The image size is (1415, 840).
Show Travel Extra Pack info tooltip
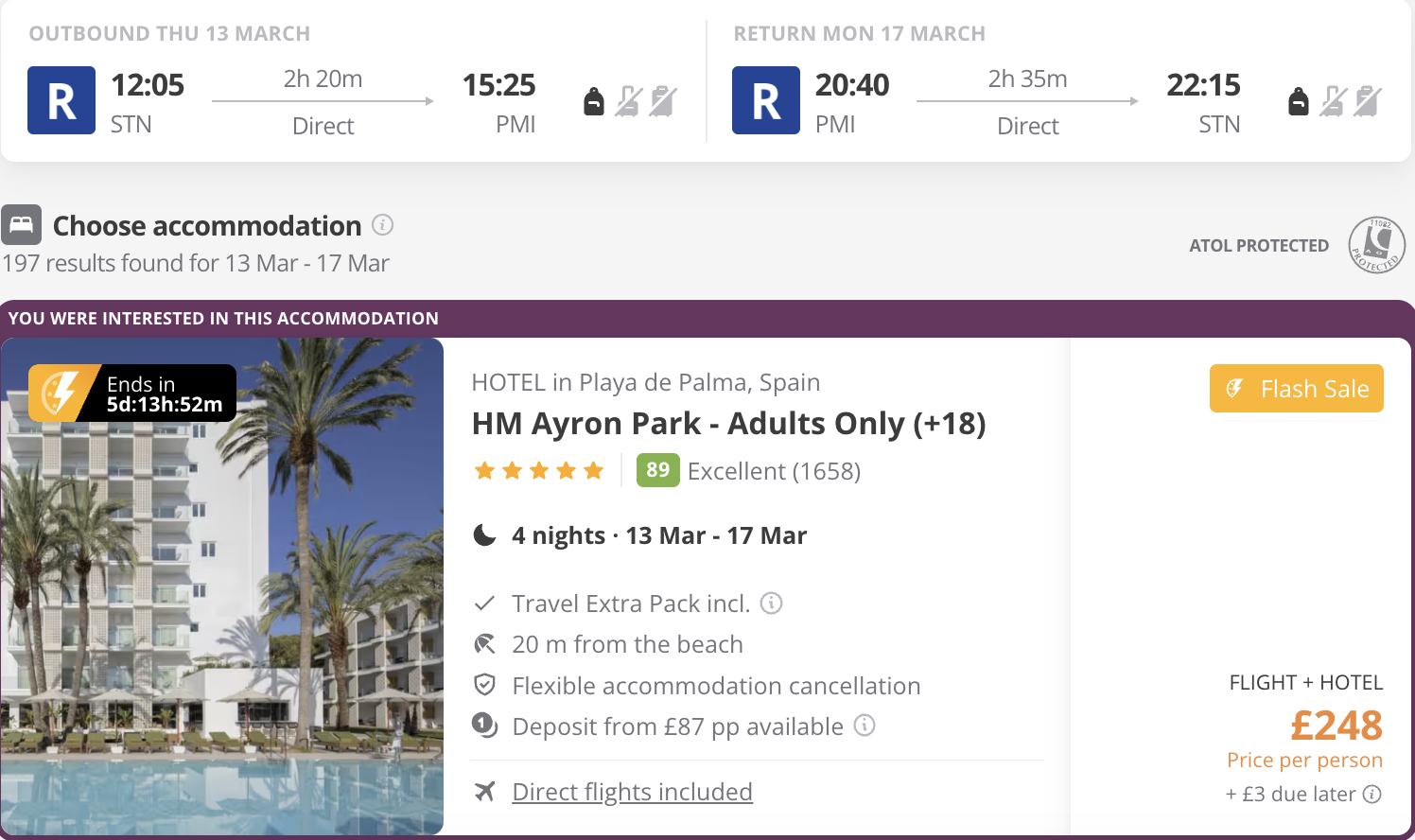pos(772,604)
